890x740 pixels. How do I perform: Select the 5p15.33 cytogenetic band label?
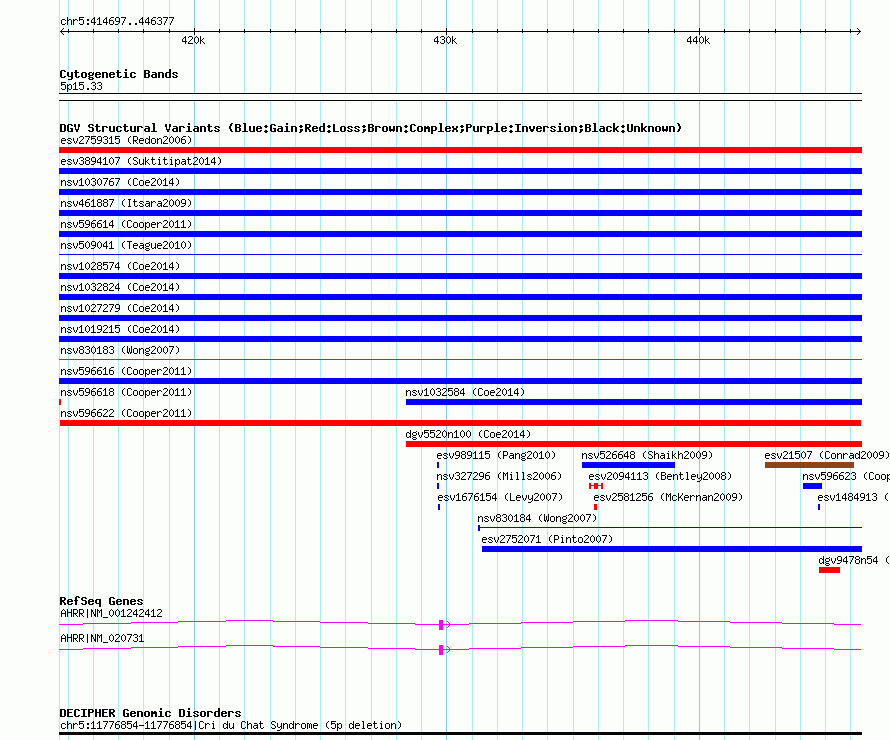pyautogui.click(x=81, y=86)
